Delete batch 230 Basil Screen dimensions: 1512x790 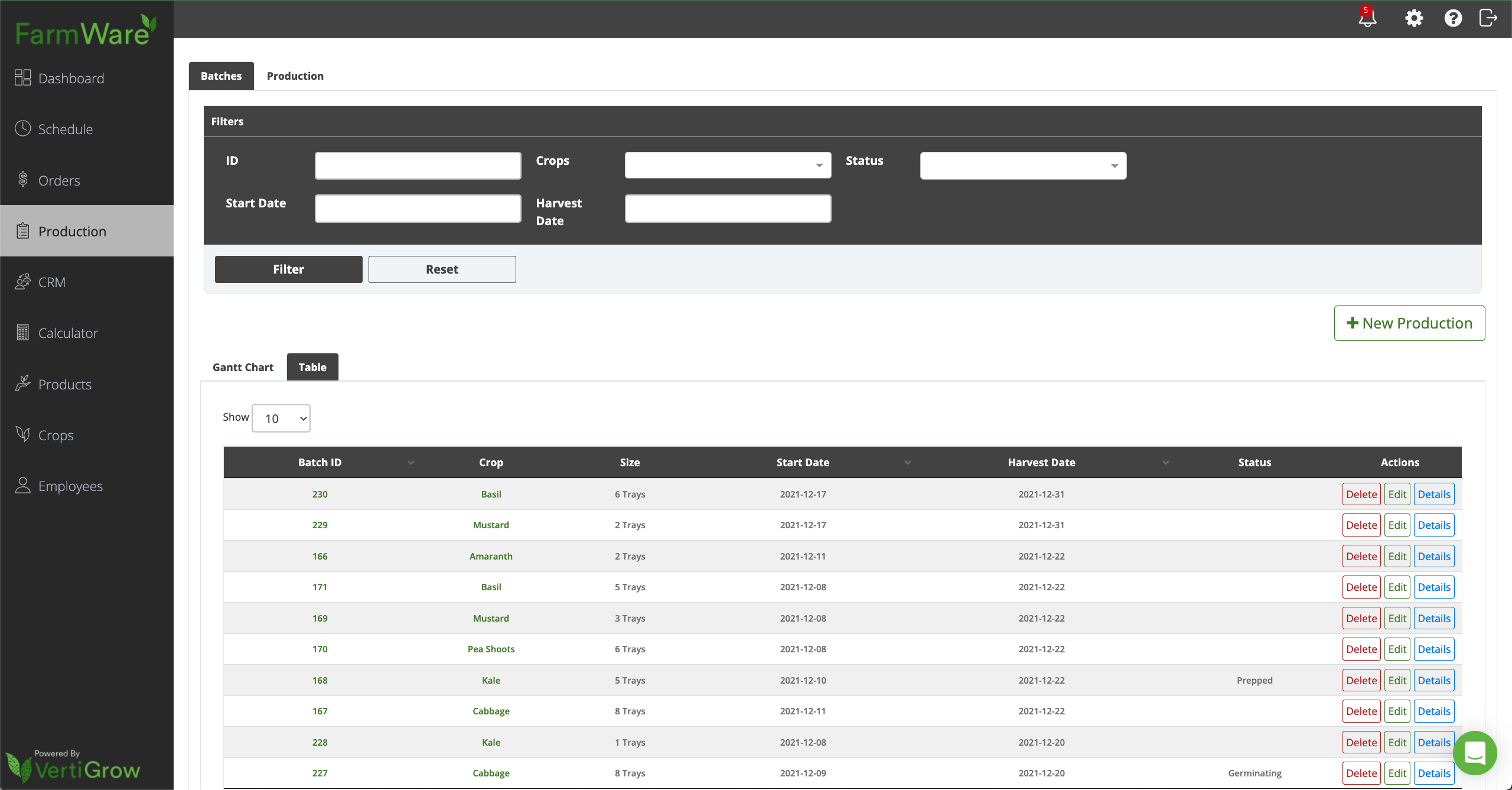pos(1361,494)
